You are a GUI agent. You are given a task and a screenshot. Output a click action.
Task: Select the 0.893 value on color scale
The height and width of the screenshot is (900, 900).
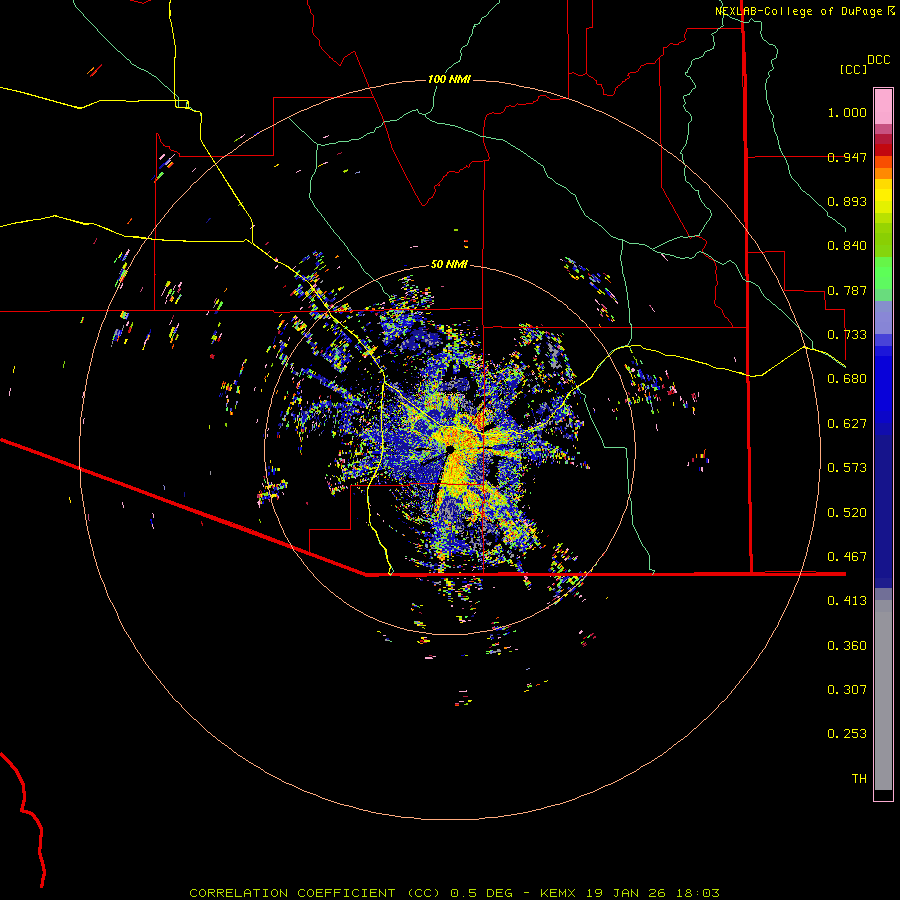click(847, 201)
